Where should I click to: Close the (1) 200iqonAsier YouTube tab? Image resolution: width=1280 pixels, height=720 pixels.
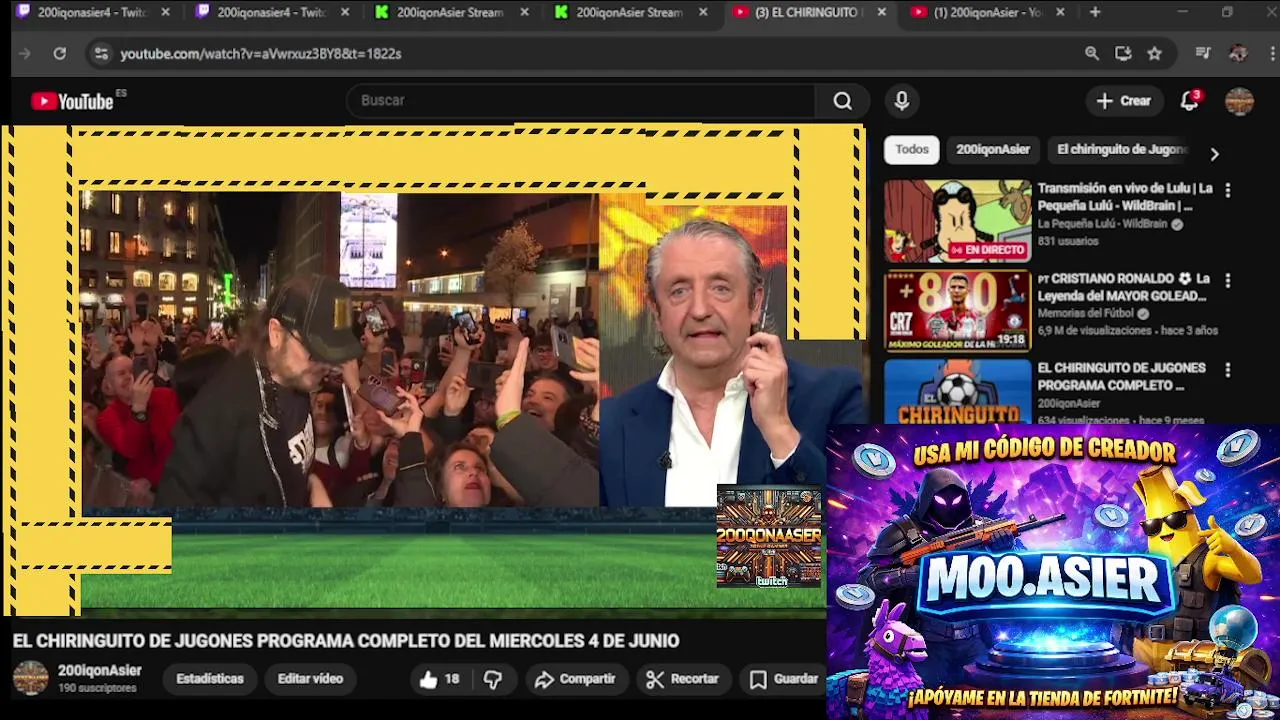[x=1060, y=12]
